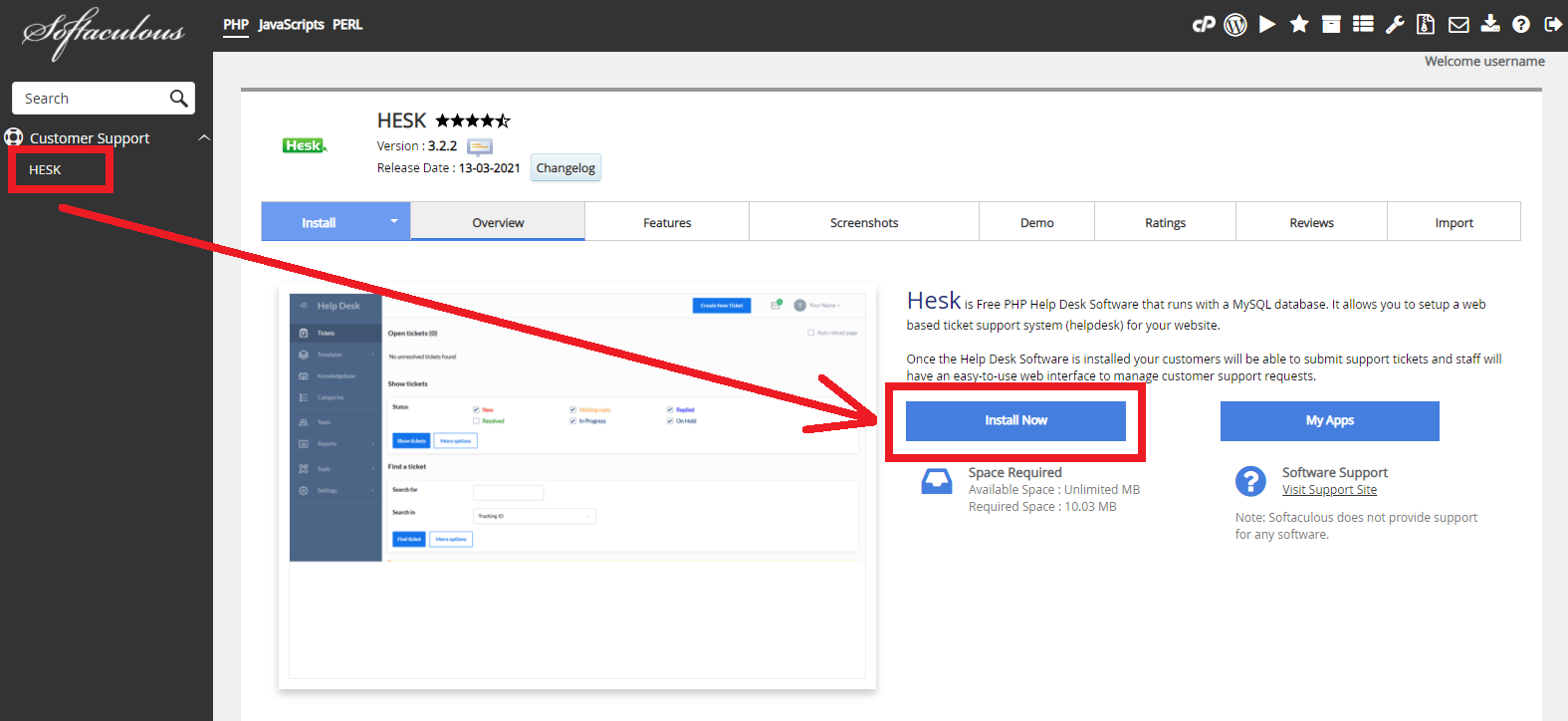Open the Changelog button

point(565,168)
